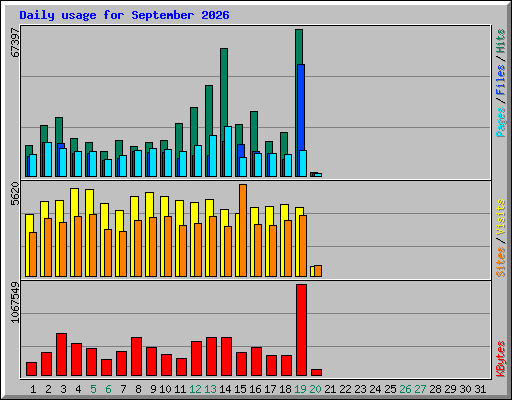Click the green Hits legend label

[x=501, y=41]
